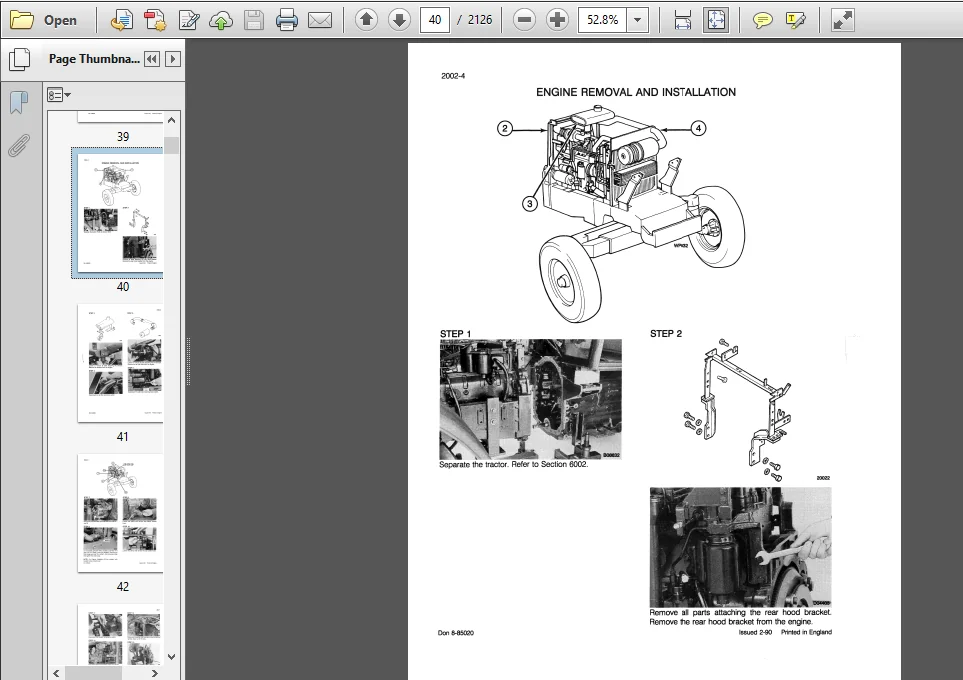Click the Save floppy disk icon
Viewport: 963px width, 680px height.
point(254,20)
